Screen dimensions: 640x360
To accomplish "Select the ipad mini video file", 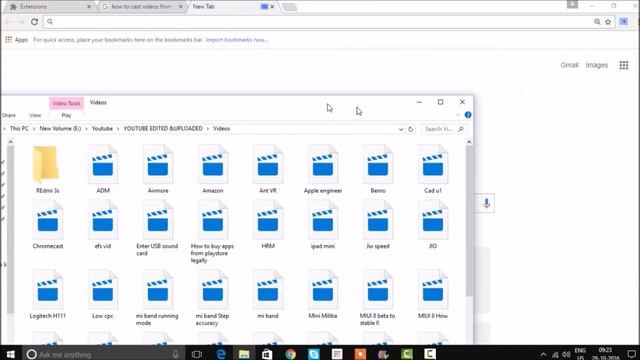I will point(323,225).
